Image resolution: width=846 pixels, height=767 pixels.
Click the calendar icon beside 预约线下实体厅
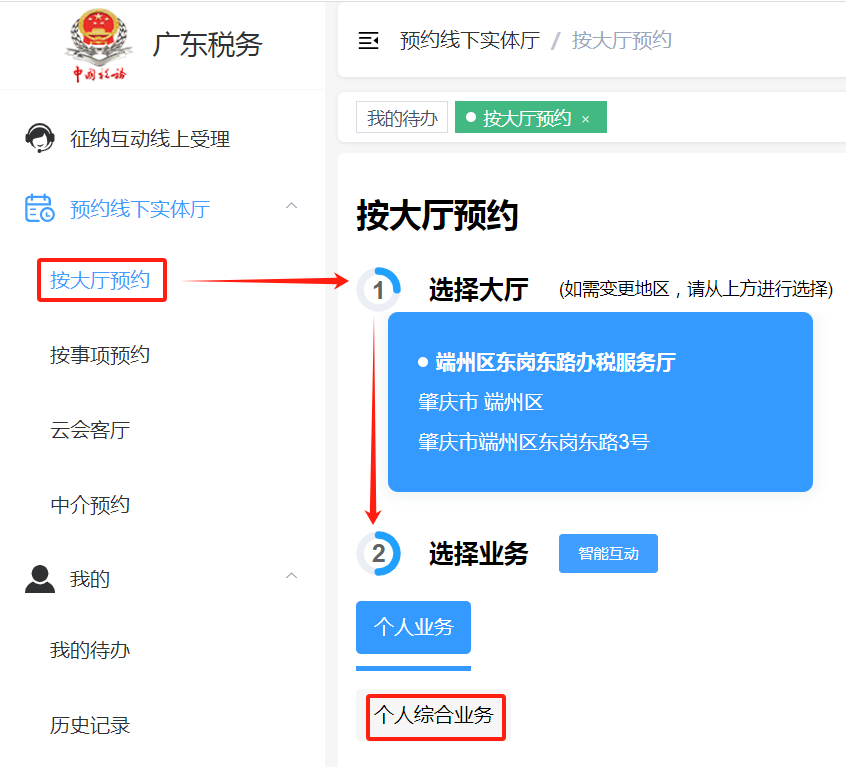[39, 208]
